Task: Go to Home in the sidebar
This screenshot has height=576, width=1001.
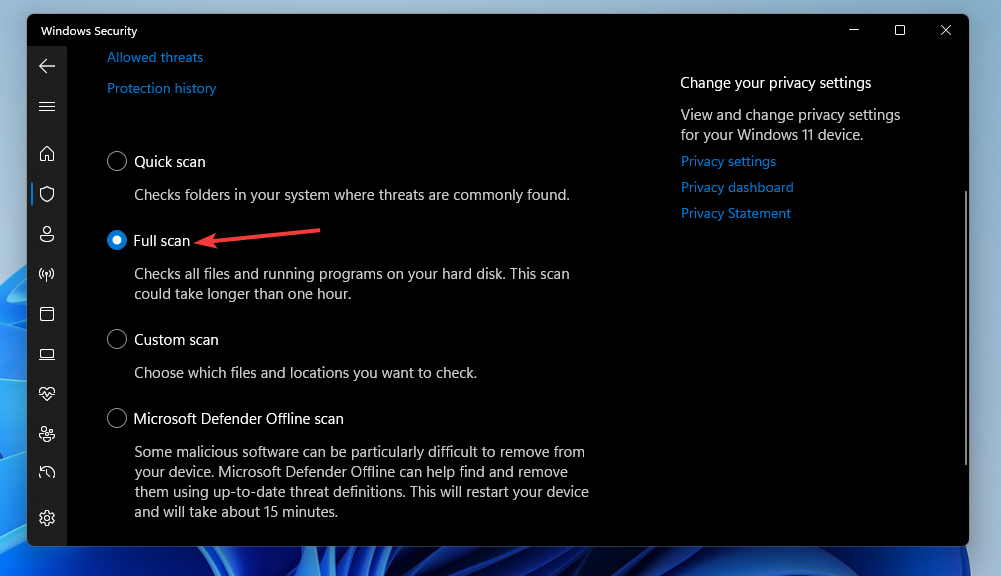Action: pyautogui.click(x=47, y=154)
